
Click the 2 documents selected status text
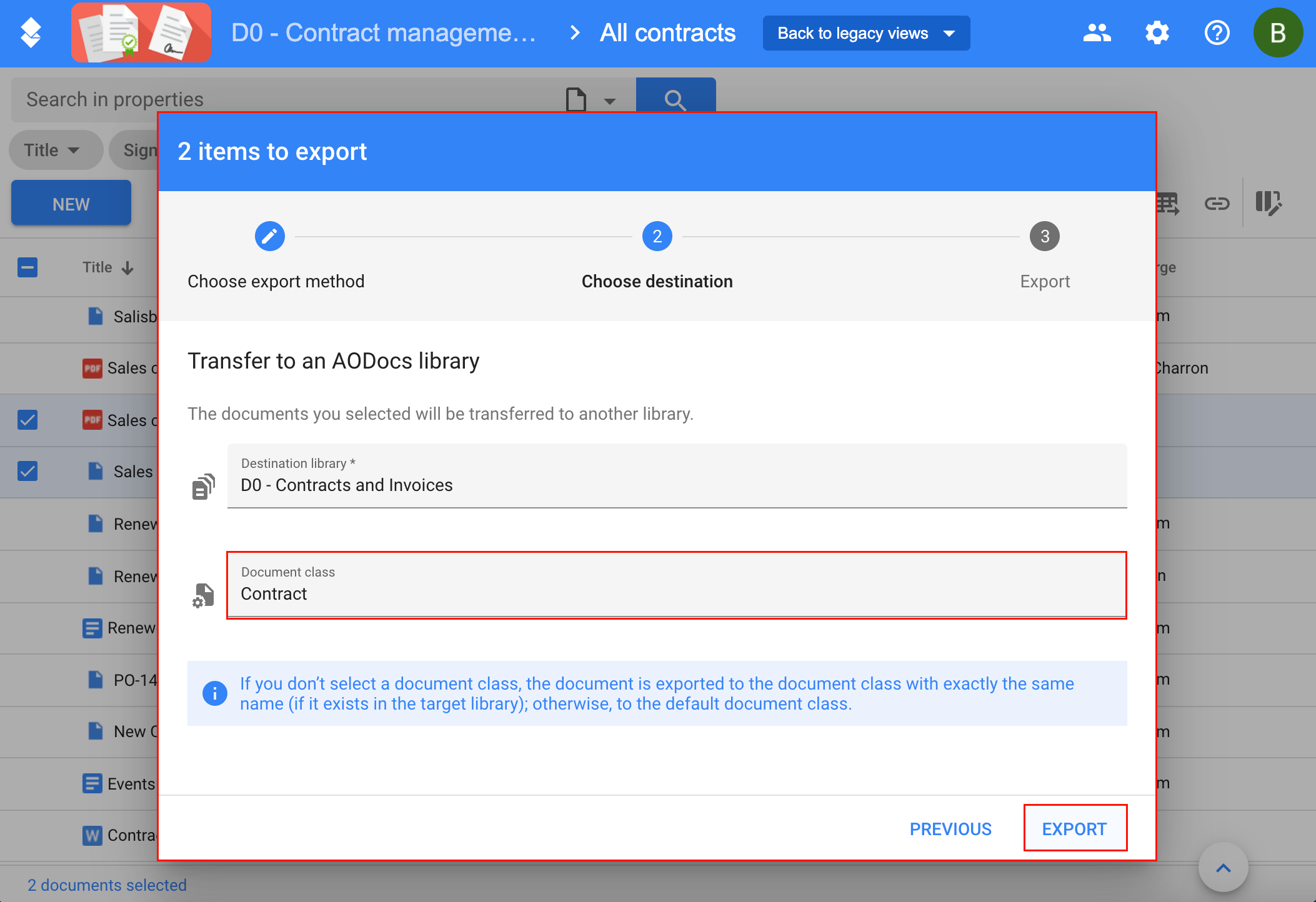pyautogui.click(x=107, y=885)
